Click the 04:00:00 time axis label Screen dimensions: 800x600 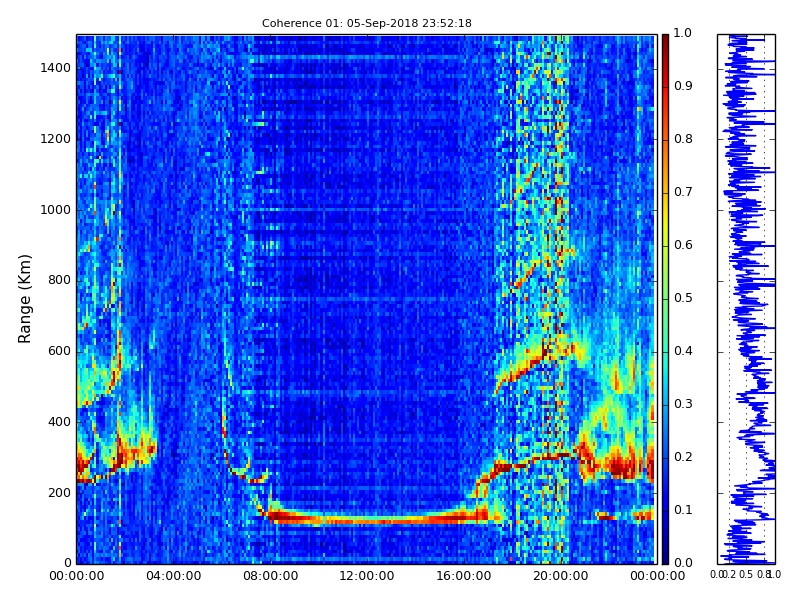pyautogui.click(x=173, y=576)
